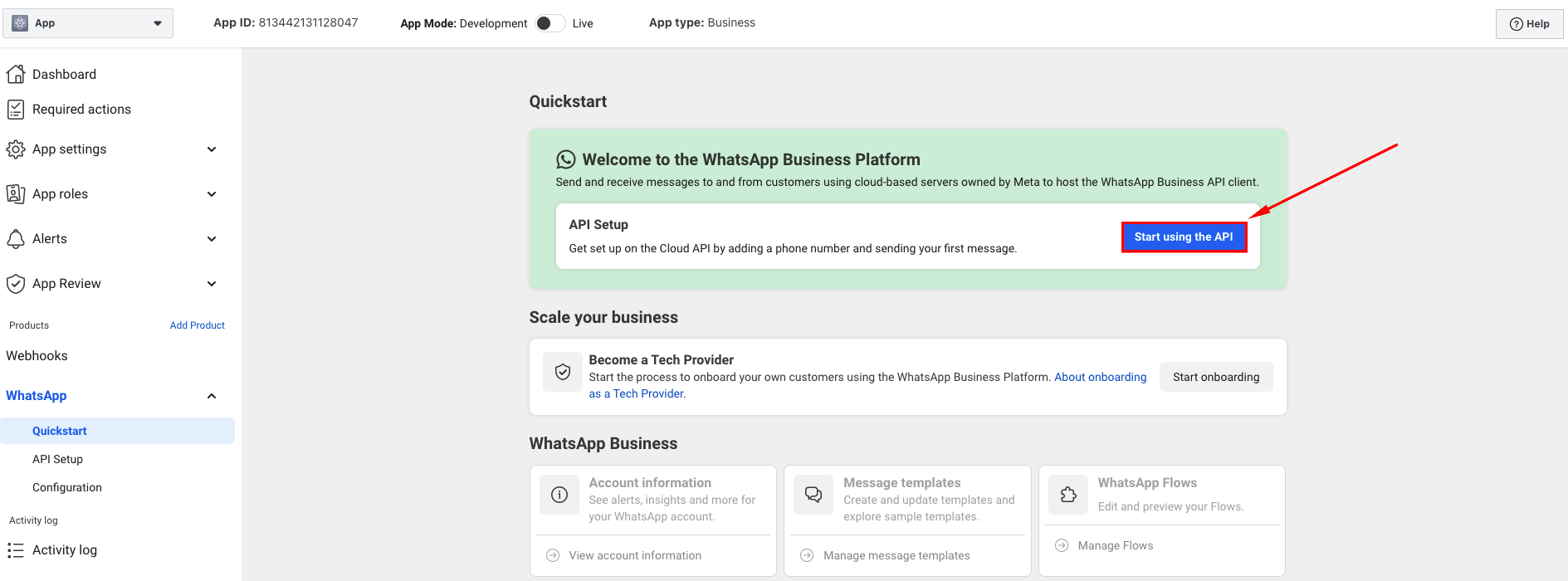Expand the App settings chevron

[212, 149]
